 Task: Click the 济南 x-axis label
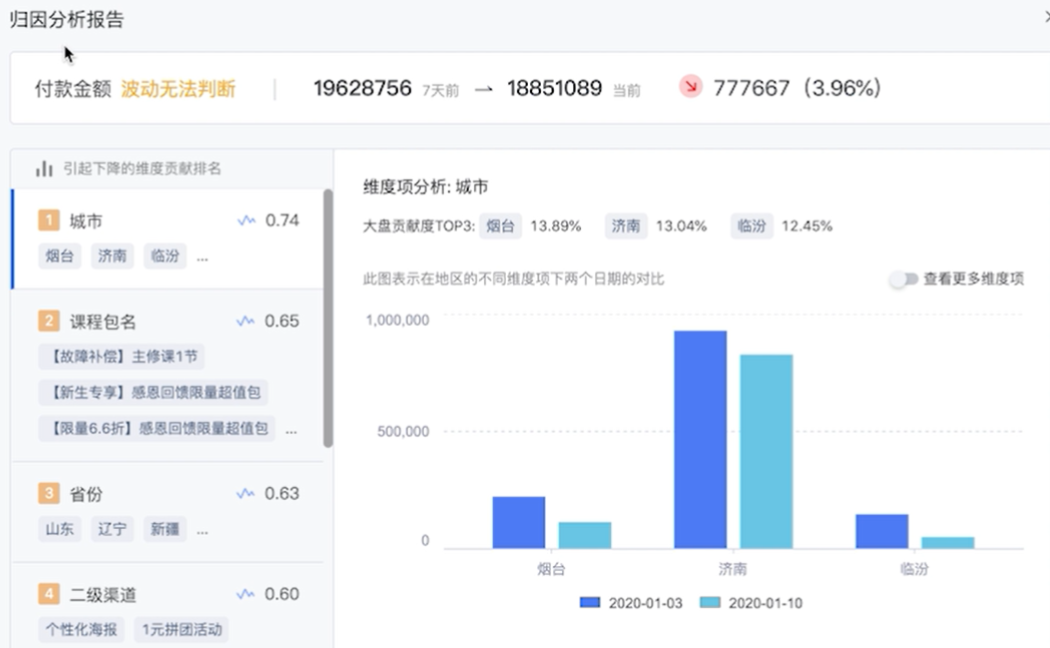pos(733,569)
